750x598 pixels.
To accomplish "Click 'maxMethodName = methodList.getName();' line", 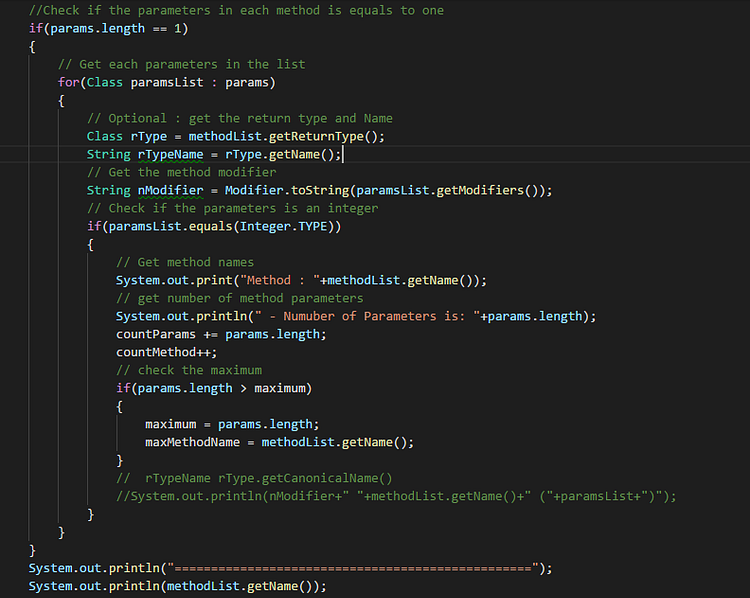I will click(x=279, y=443).
